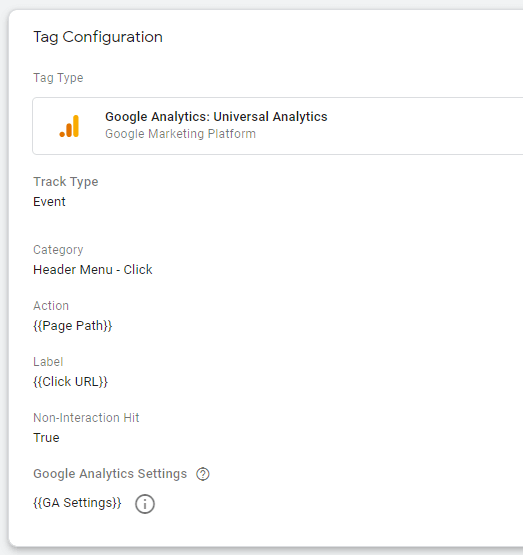Click the Category field label

pos(58,250)
